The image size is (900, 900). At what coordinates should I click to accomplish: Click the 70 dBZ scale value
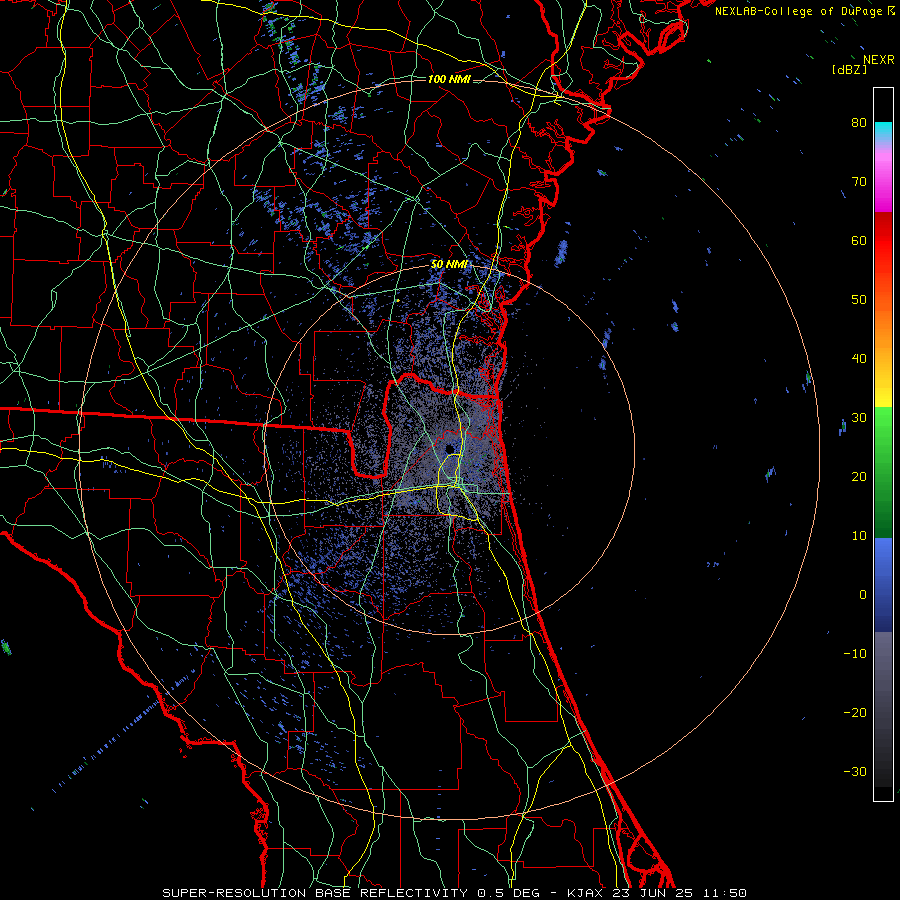coord(859,181)
